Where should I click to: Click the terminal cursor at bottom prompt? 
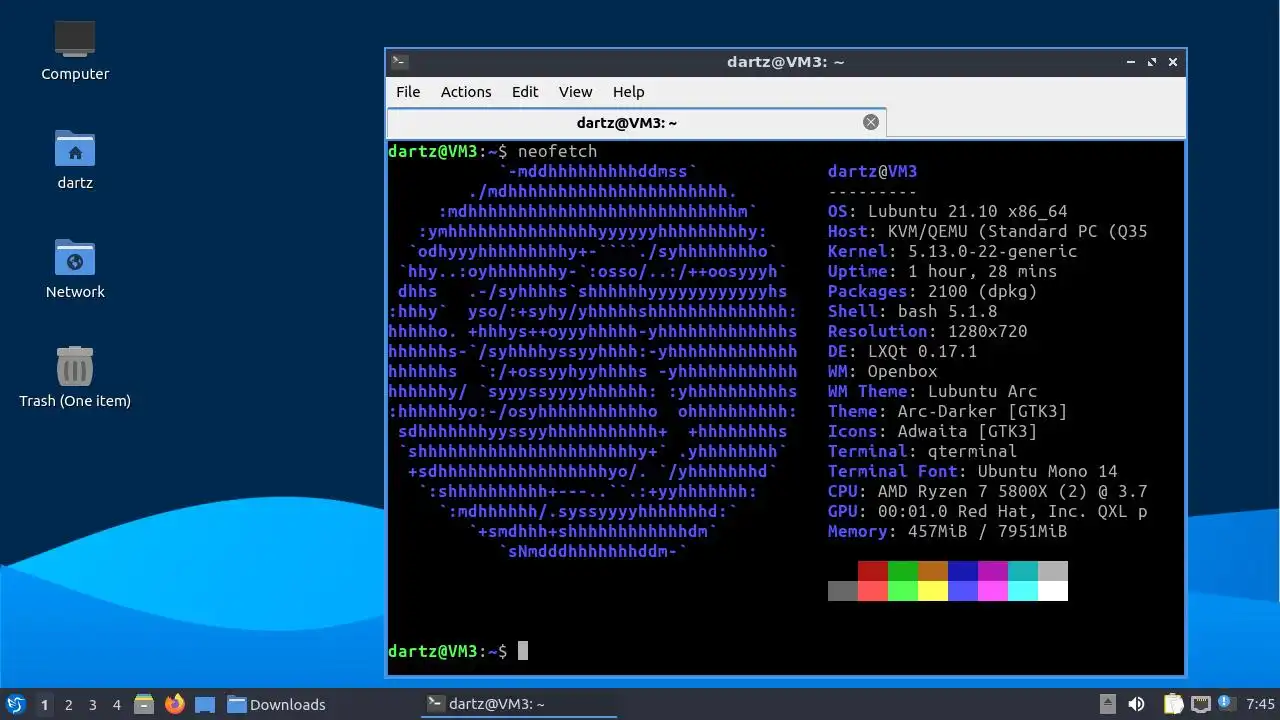[522, 651]
